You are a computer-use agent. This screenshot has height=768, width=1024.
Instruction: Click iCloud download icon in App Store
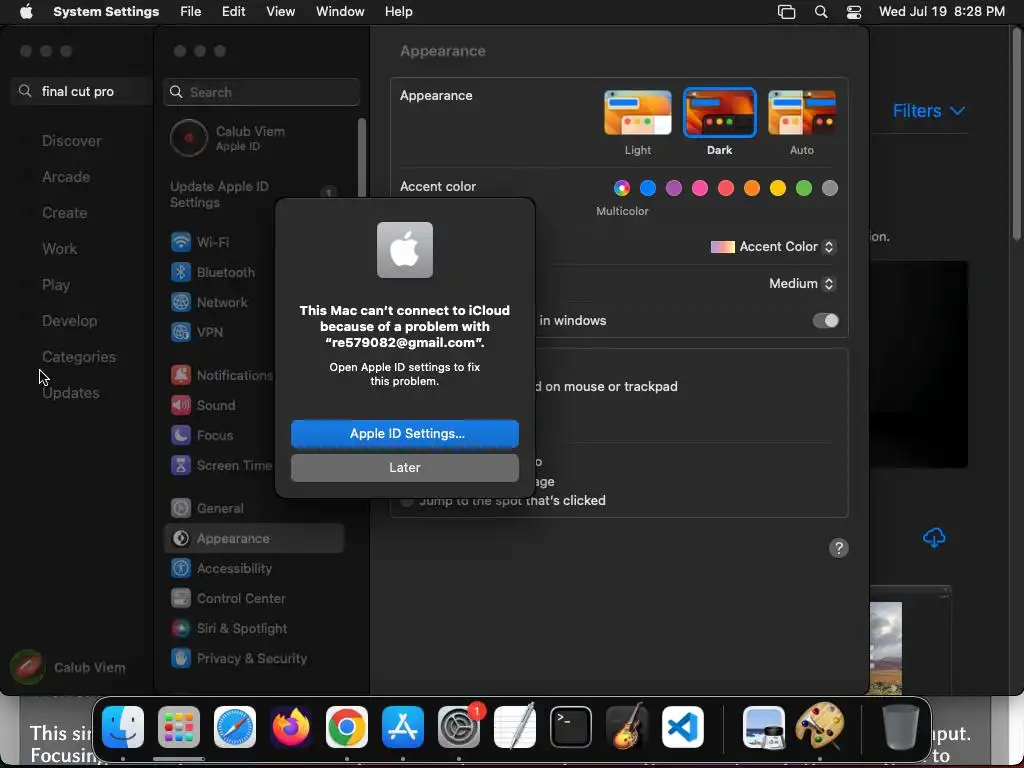tap(934, 538)
